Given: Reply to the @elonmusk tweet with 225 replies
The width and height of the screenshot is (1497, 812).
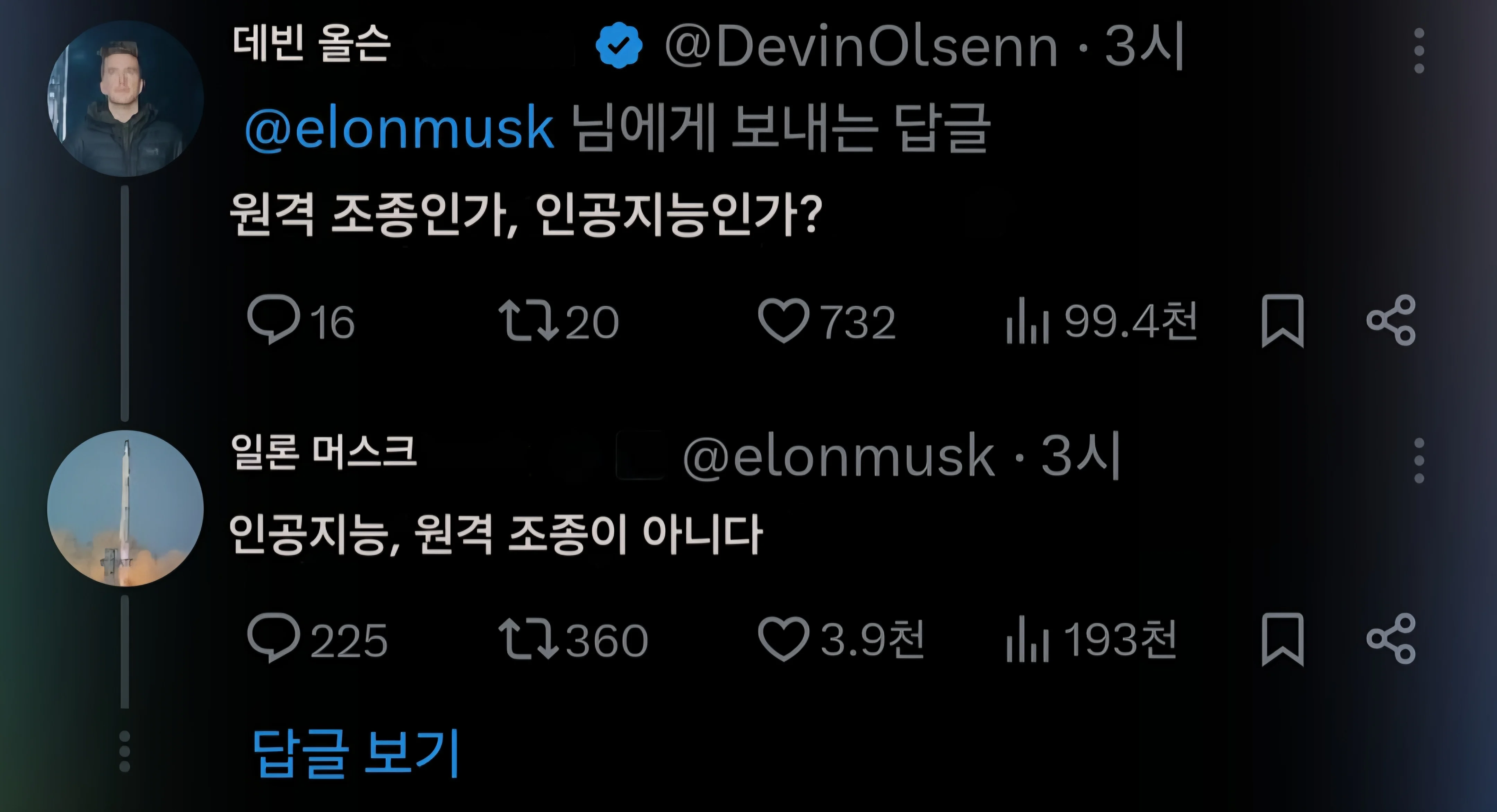Looking at the screenshot, I should [273, 638].
